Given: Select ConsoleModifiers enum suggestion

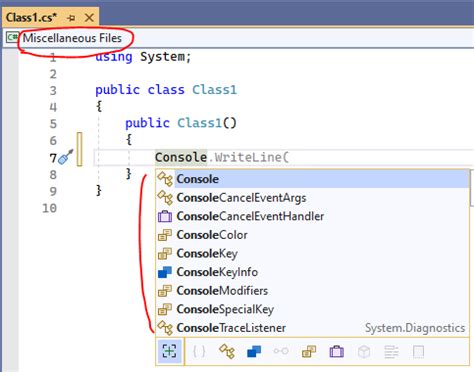Looking at the screenshot, I should 313,291.
